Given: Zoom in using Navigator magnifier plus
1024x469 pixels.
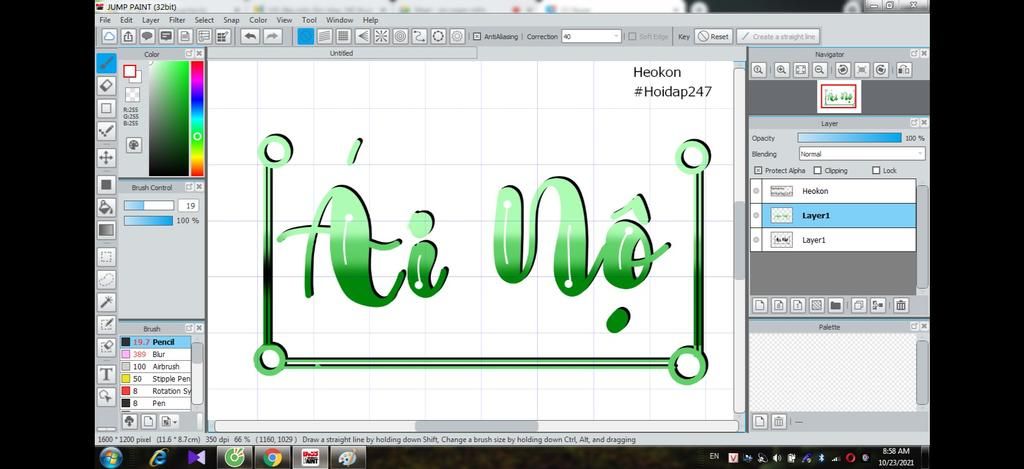Looking at the screenshot, I should point(782,70).
